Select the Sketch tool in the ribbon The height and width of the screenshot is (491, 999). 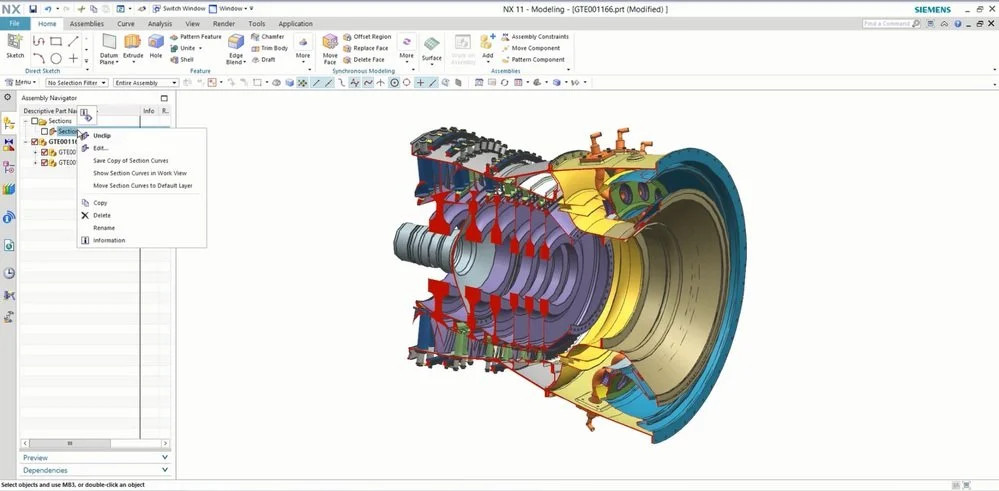click(x=15, y=45)
